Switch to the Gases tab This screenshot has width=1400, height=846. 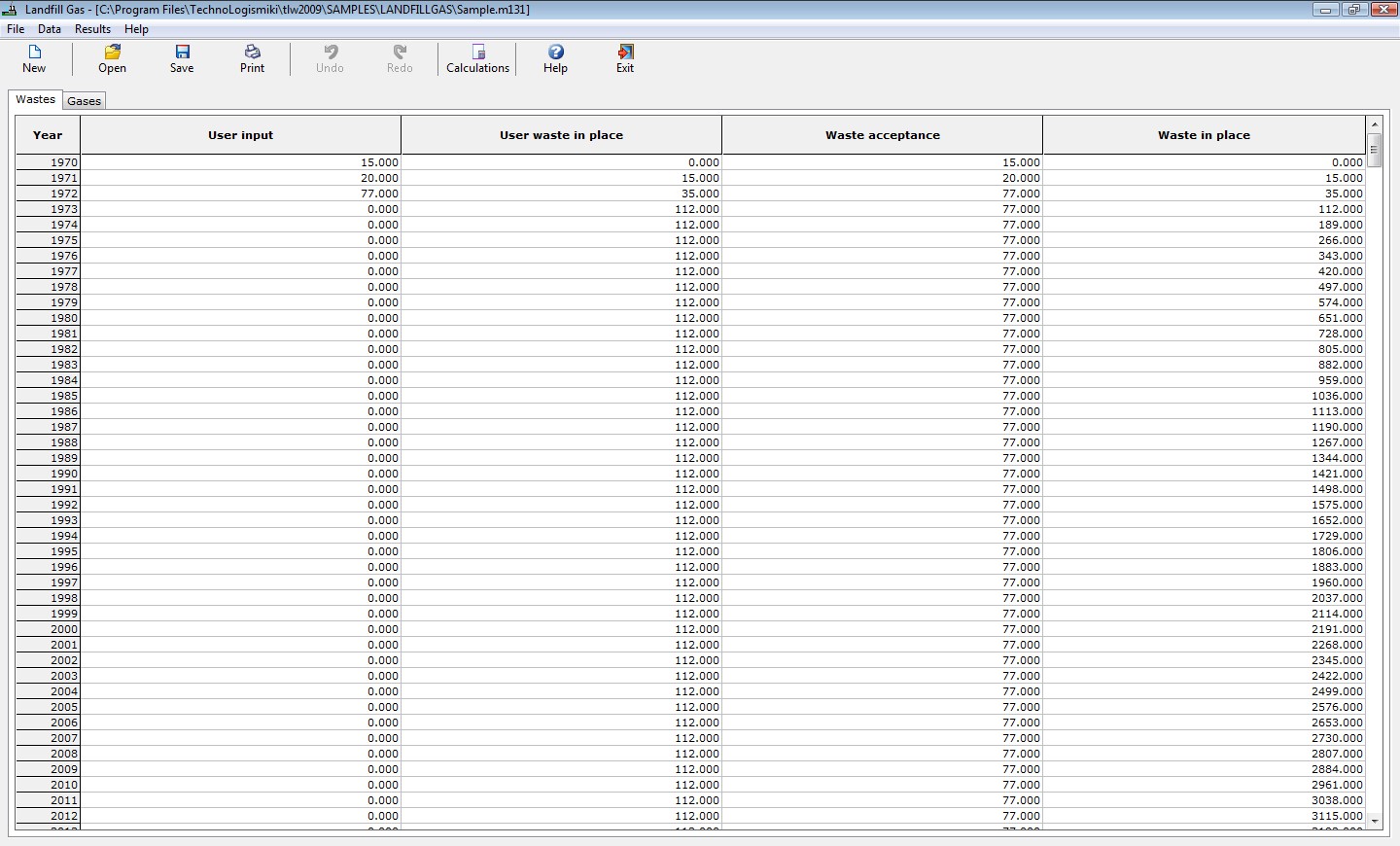(x=84, y=101)
